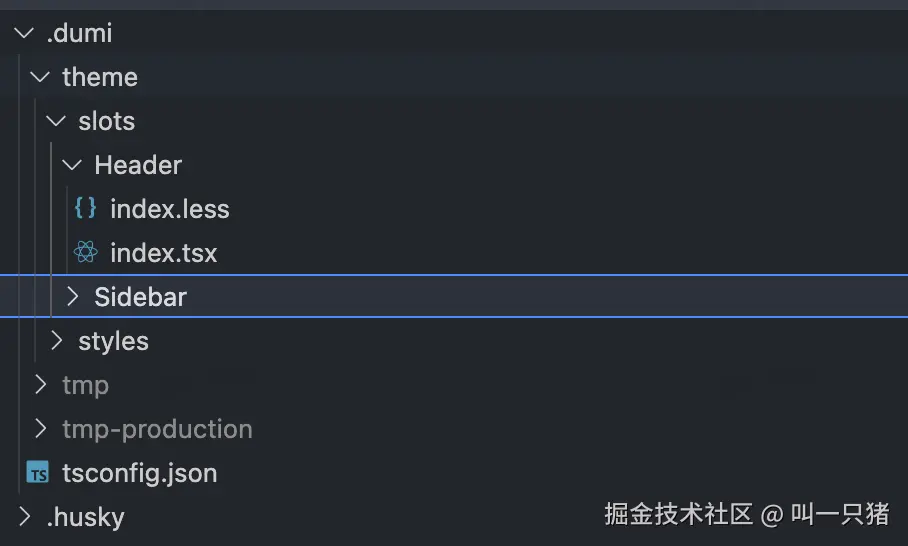
Task: Open the tsconfig.json file
Action: [x=140, y=473]
